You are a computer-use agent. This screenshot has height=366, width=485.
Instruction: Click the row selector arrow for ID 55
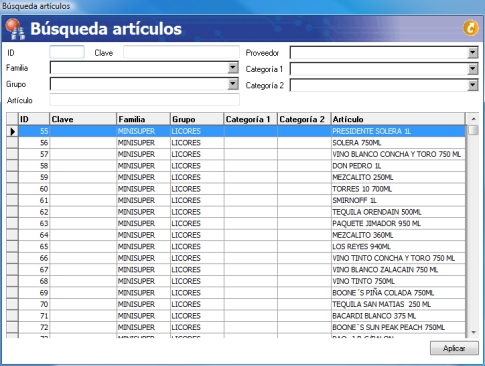tap(12, 131)
